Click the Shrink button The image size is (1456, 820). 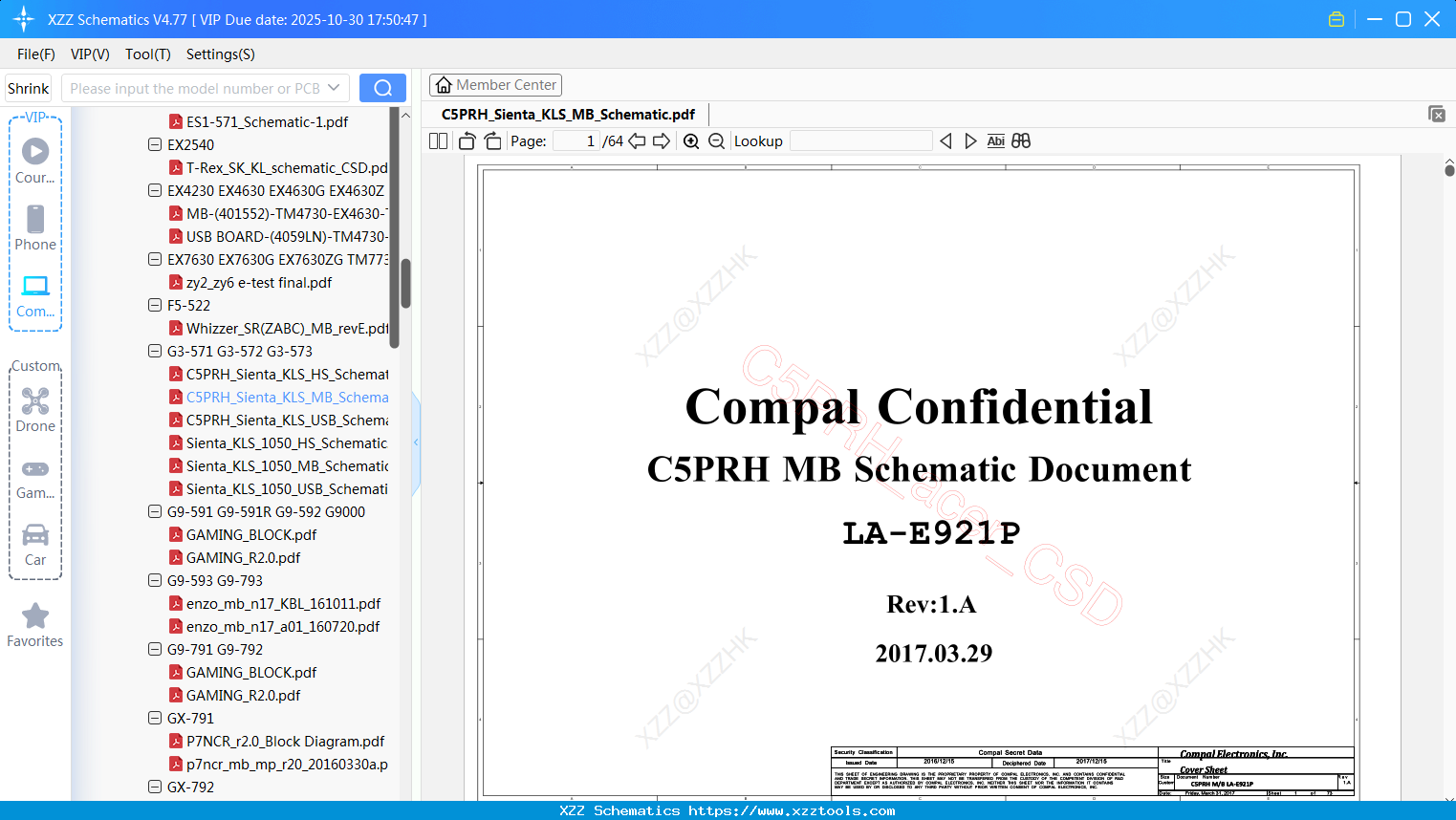(29, 88)
